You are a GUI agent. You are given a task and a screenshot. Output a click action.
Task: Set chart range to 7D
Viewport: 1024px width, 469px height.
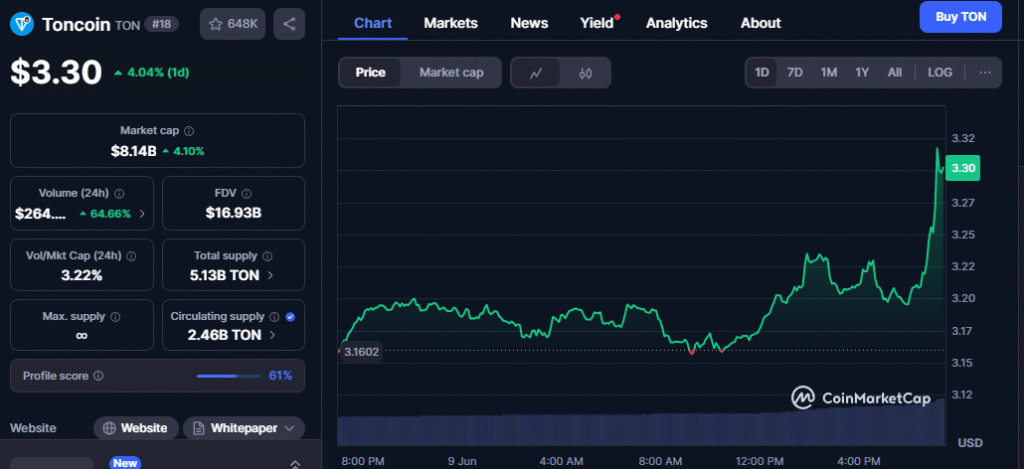click(795, 73)
